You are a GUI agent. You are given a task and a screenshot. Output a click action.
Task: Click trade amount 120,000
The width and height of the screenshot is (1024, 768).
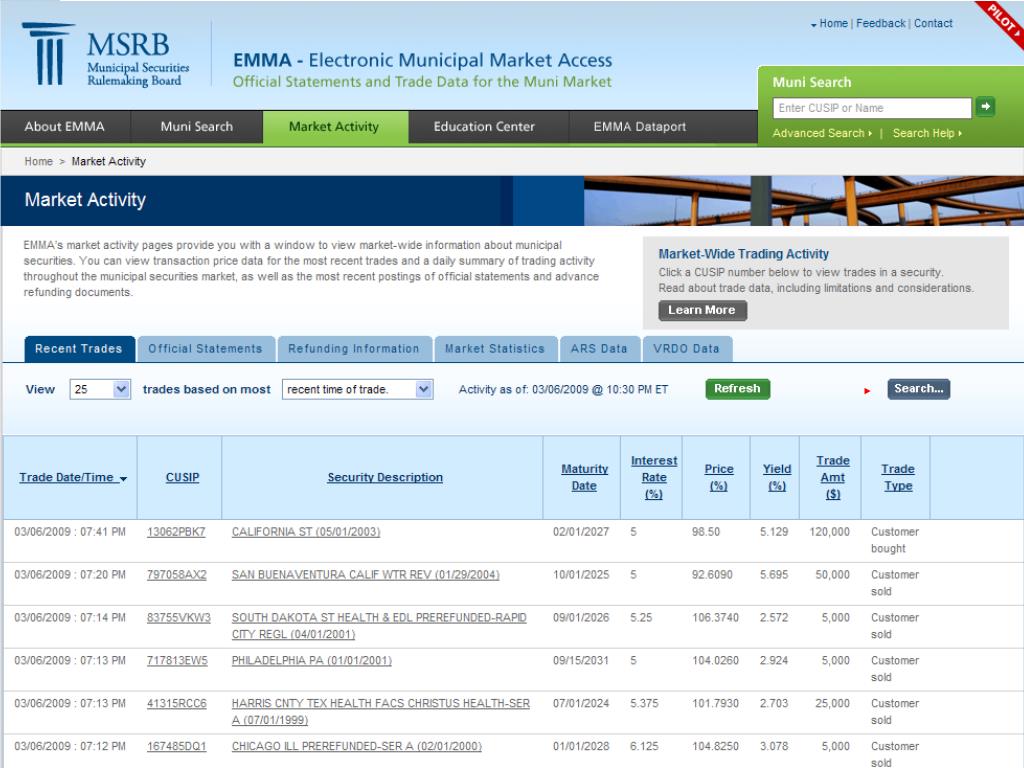point(829,532)
